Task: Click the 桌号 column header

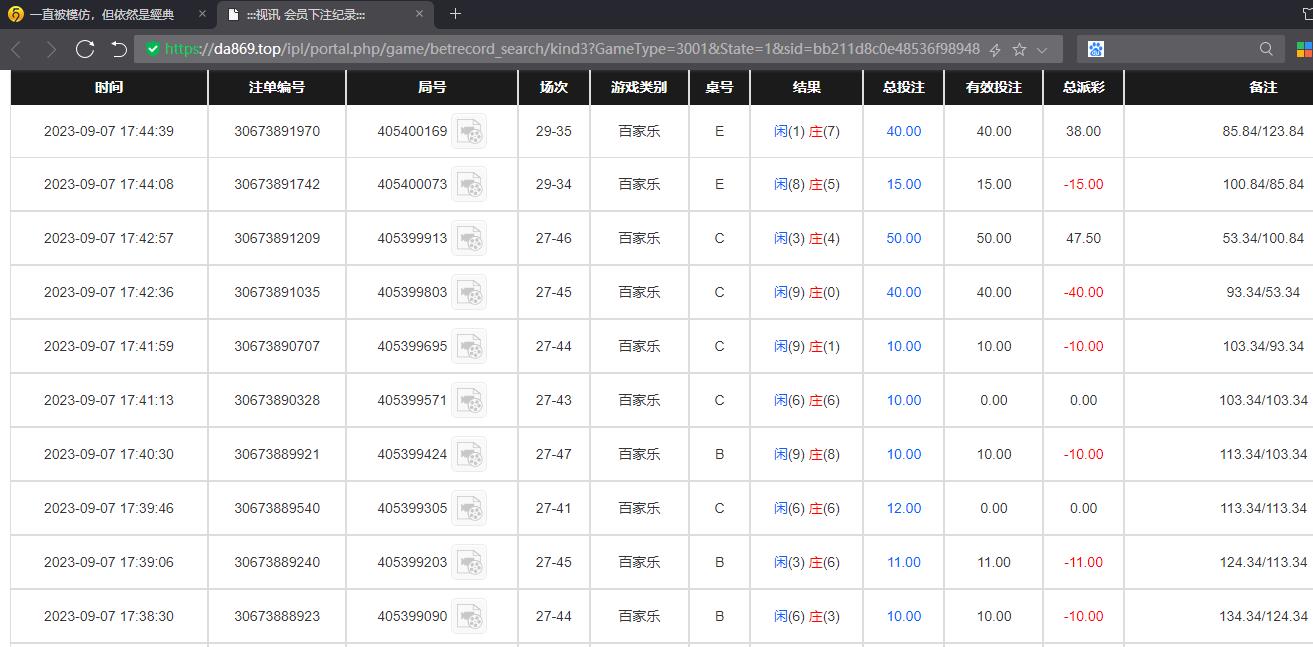Action: point(719,87)
